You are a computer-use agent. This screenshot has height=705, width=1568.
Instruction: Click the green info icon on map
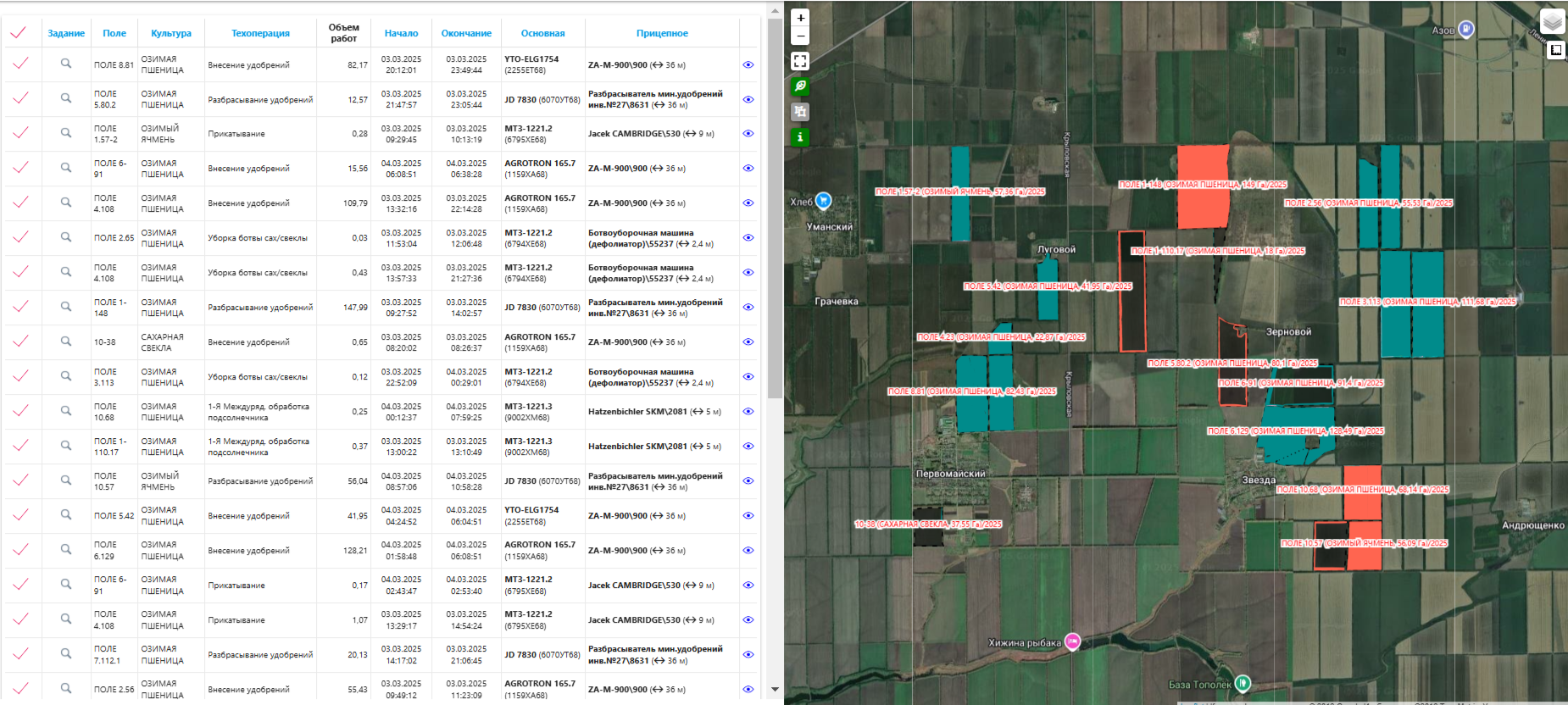[800, 137]
